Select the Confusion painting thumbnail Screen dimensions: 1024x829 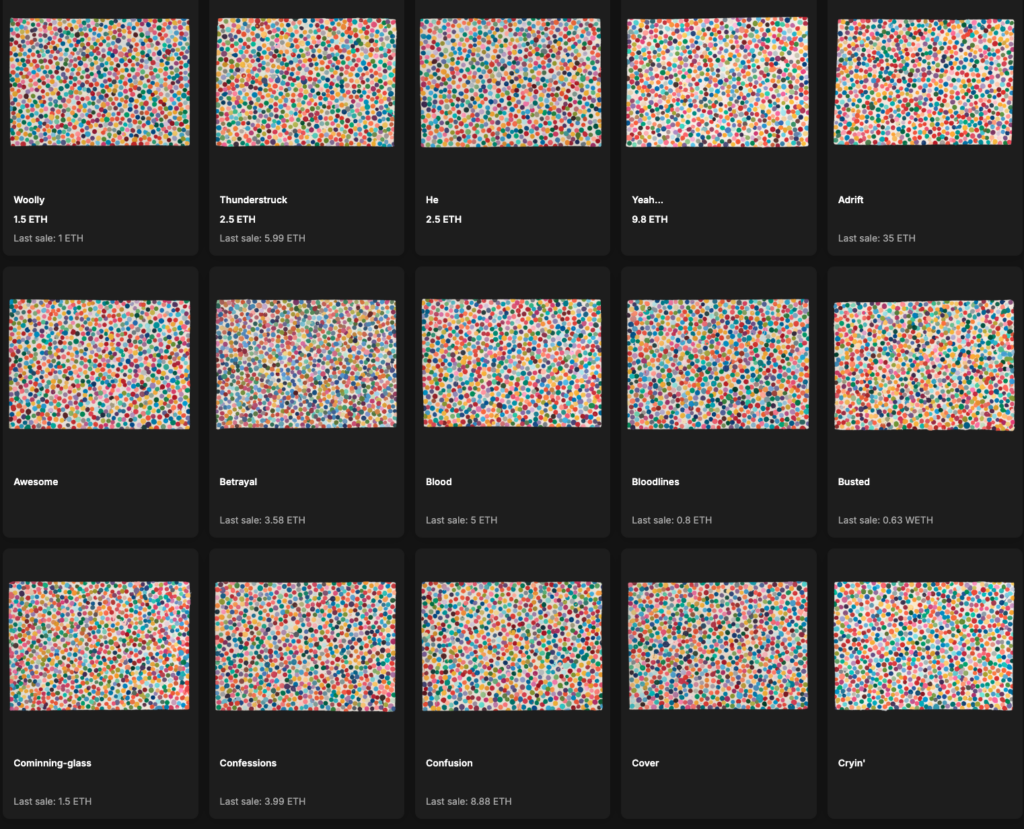tap(511, 646)
